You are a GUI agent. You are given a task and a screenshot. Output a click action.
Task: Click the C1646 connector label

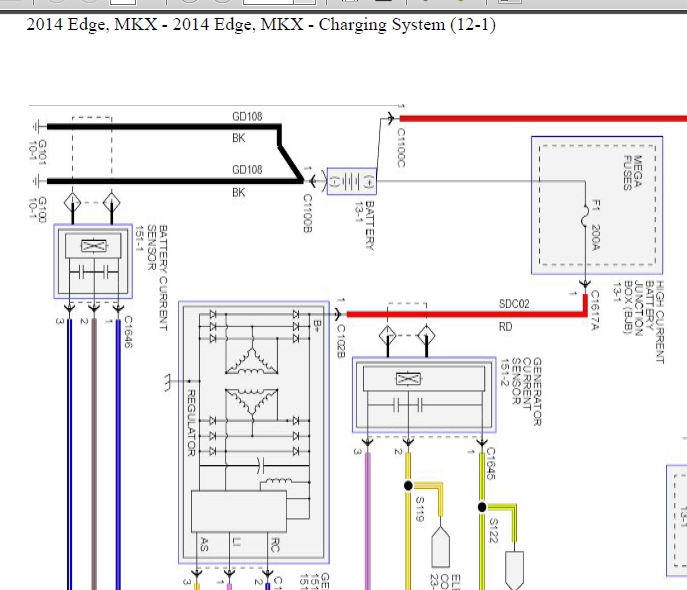click(128, 332)
